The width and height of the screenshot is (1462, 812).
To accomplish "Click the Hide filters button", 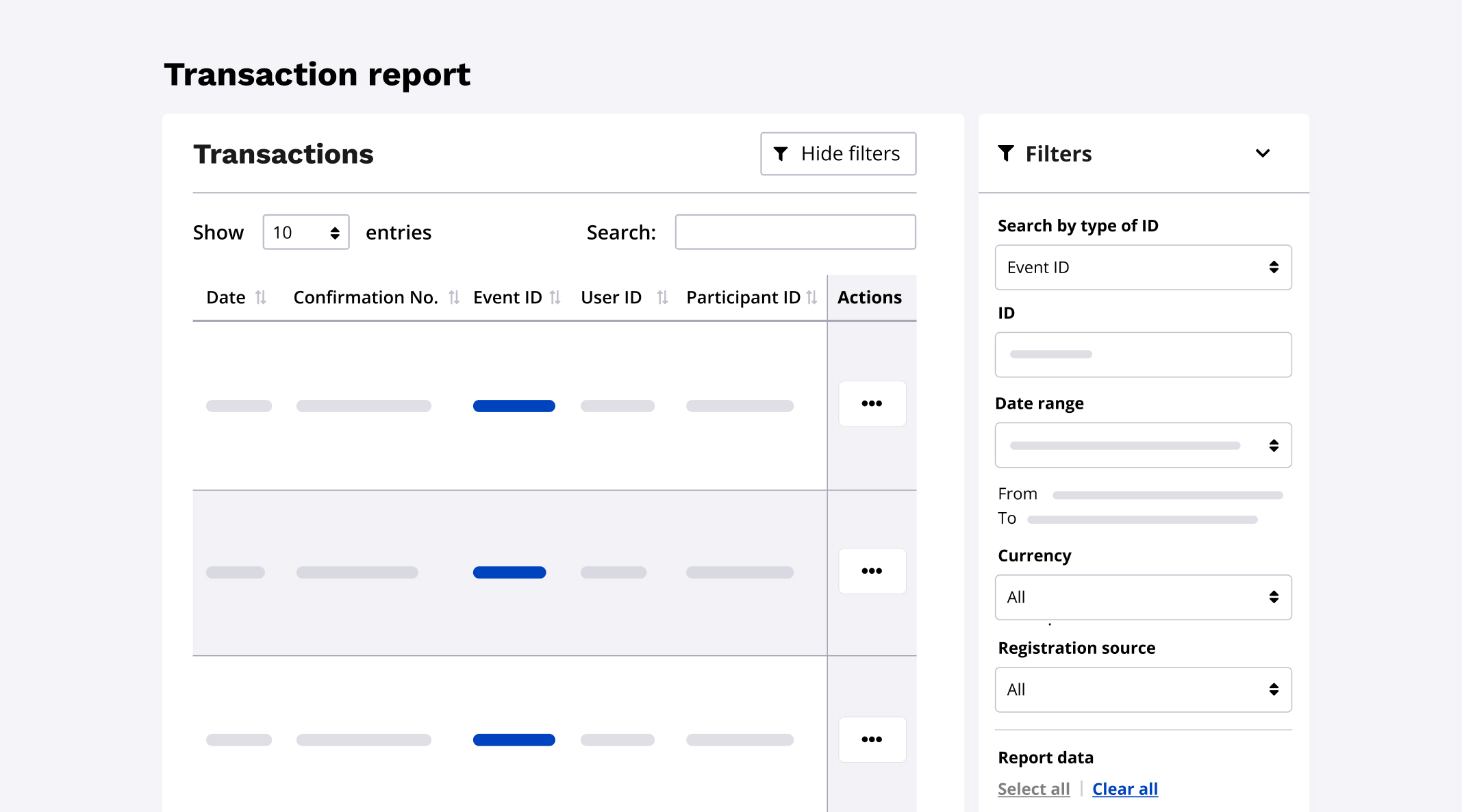I will pos(838,154).
